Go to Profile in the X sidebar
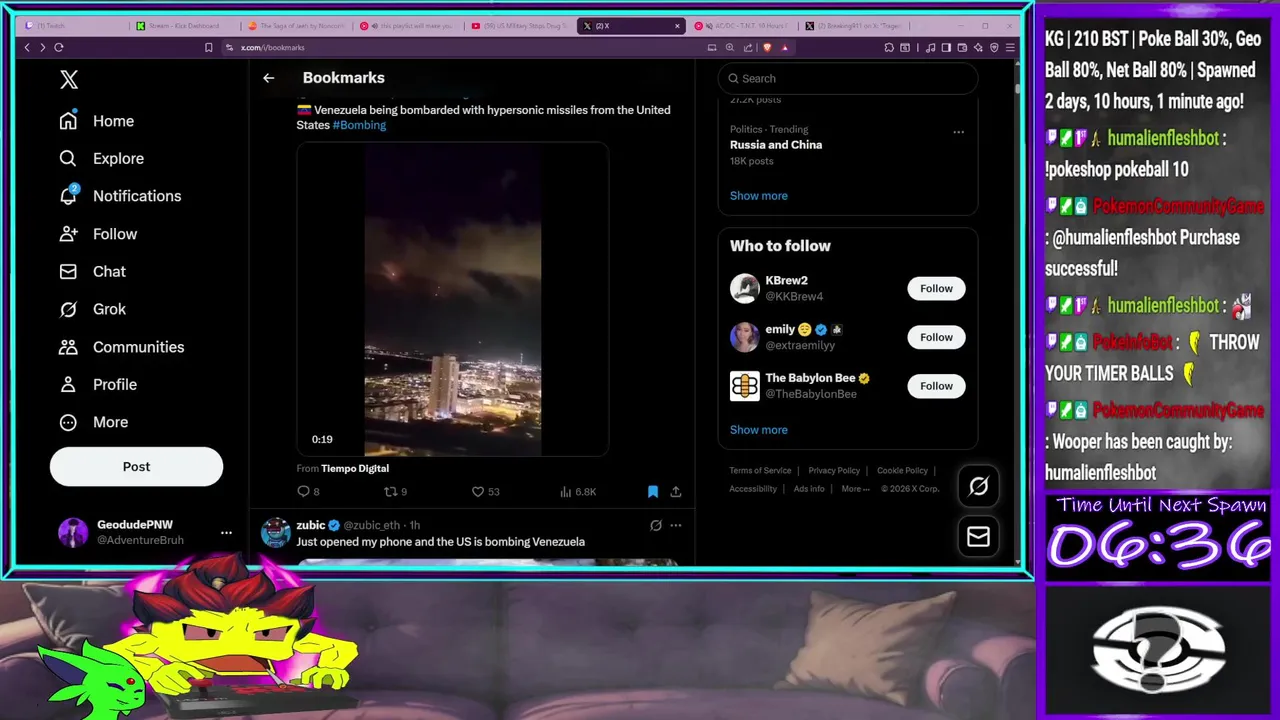 [98, 384]
